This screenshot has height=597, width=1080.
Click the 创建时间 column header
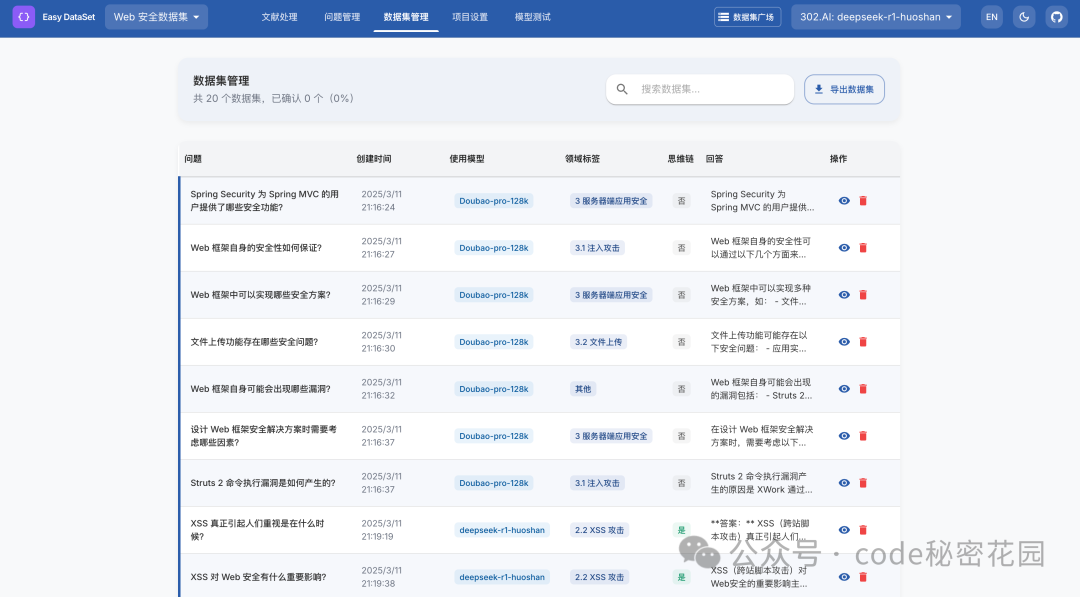pos(374,159)
